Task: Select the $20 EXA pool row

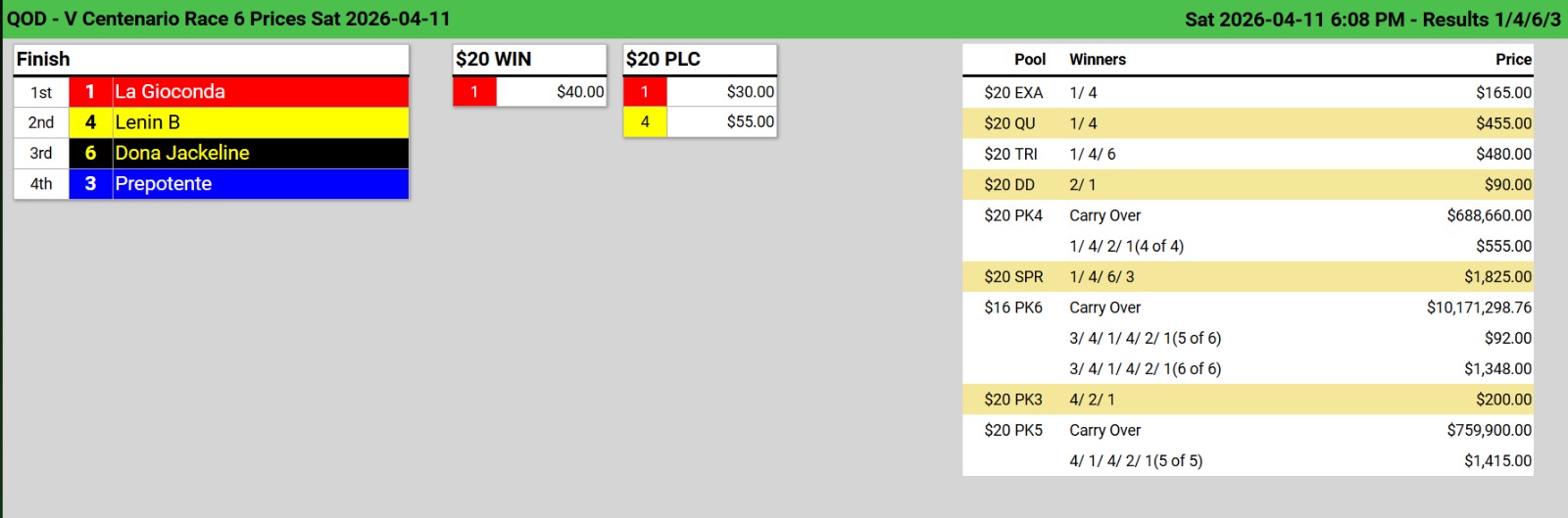Action: pyautogui.click(x=1248, y=93)
